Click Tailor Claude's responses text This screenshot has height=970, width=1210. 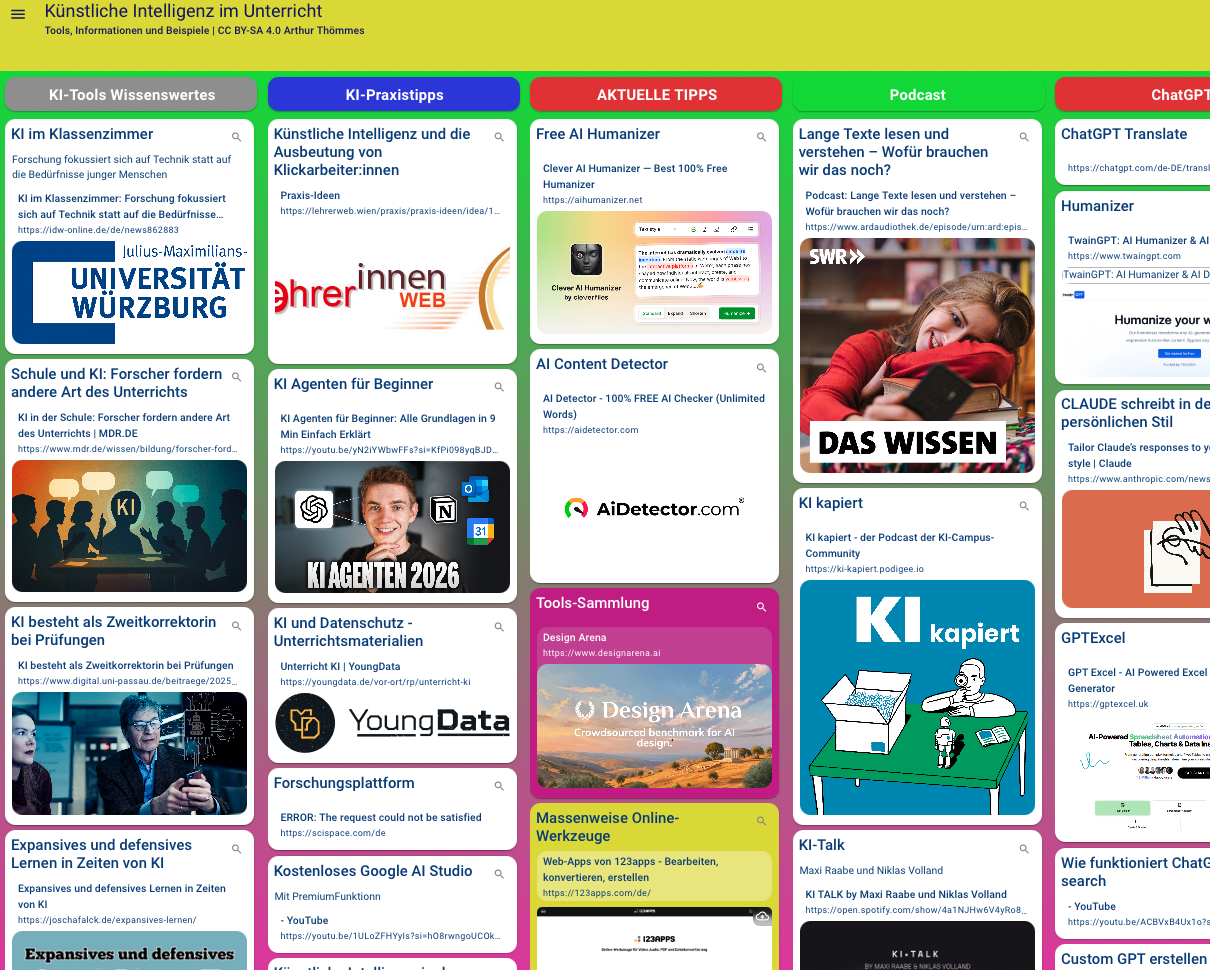tap(1138, 455)
